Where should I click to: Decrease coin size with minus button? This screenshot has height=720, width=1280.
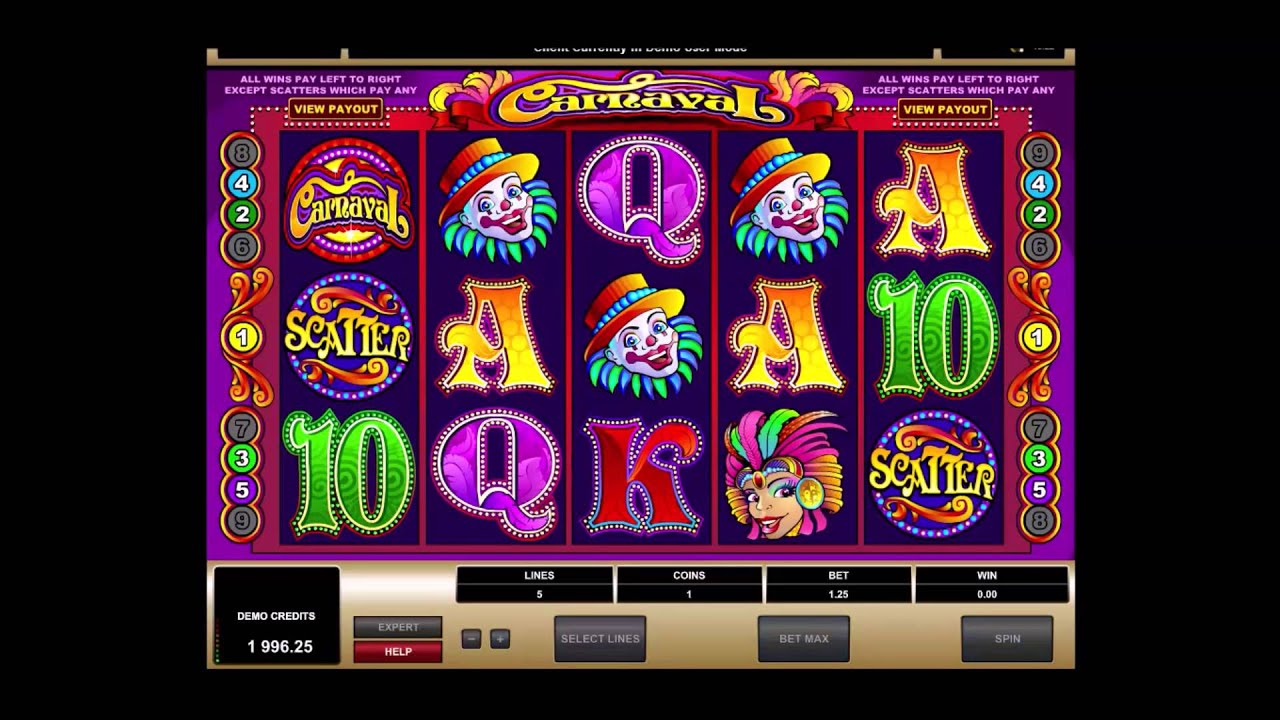(471, 639)
